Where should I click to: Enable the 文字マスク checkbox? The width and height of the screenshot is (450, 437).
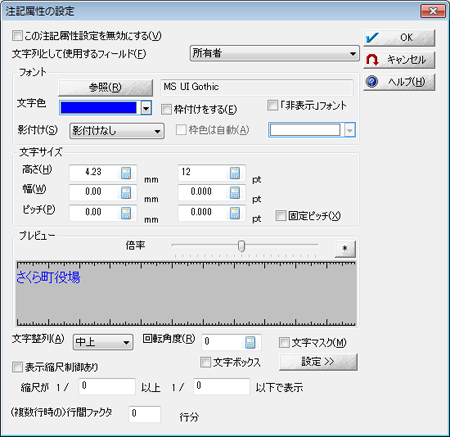284,342
